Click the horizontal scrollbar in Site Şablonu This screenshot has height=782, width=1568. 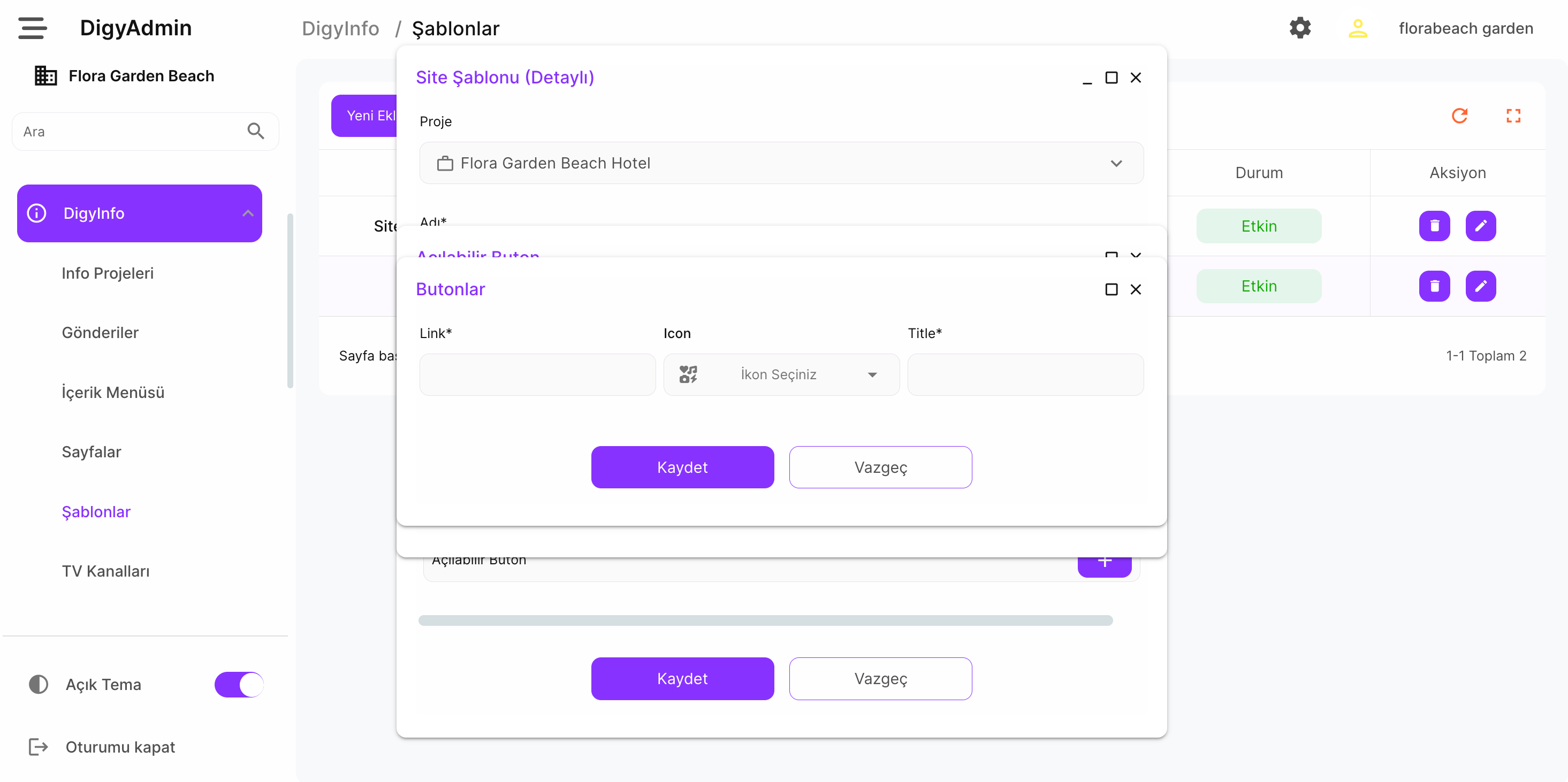click(765, 620)
